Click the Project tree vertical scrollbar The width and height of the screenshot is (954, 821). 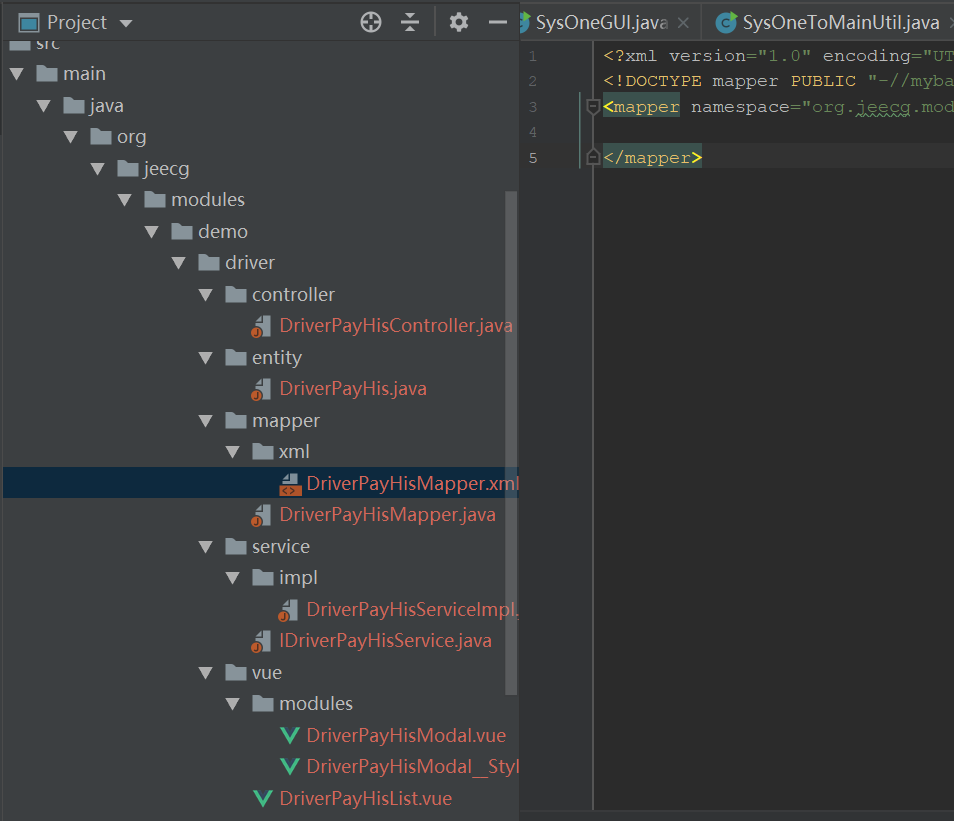511,443
